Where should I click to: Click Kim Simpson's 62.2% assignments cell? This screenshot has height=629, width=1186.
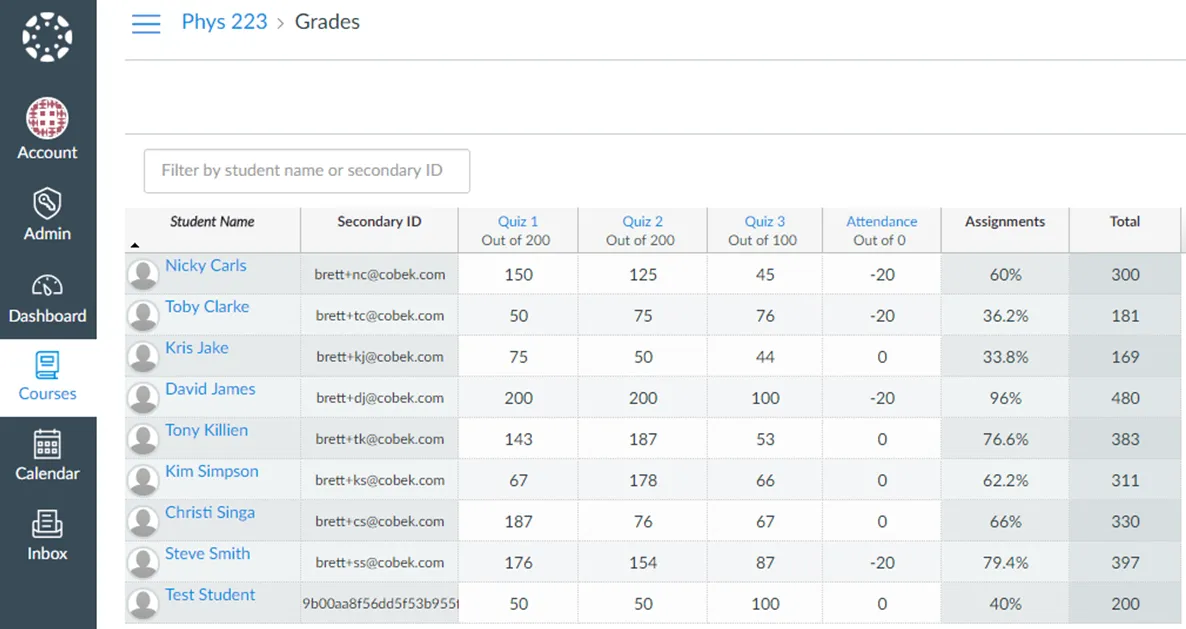click(x=1005, y=480)
